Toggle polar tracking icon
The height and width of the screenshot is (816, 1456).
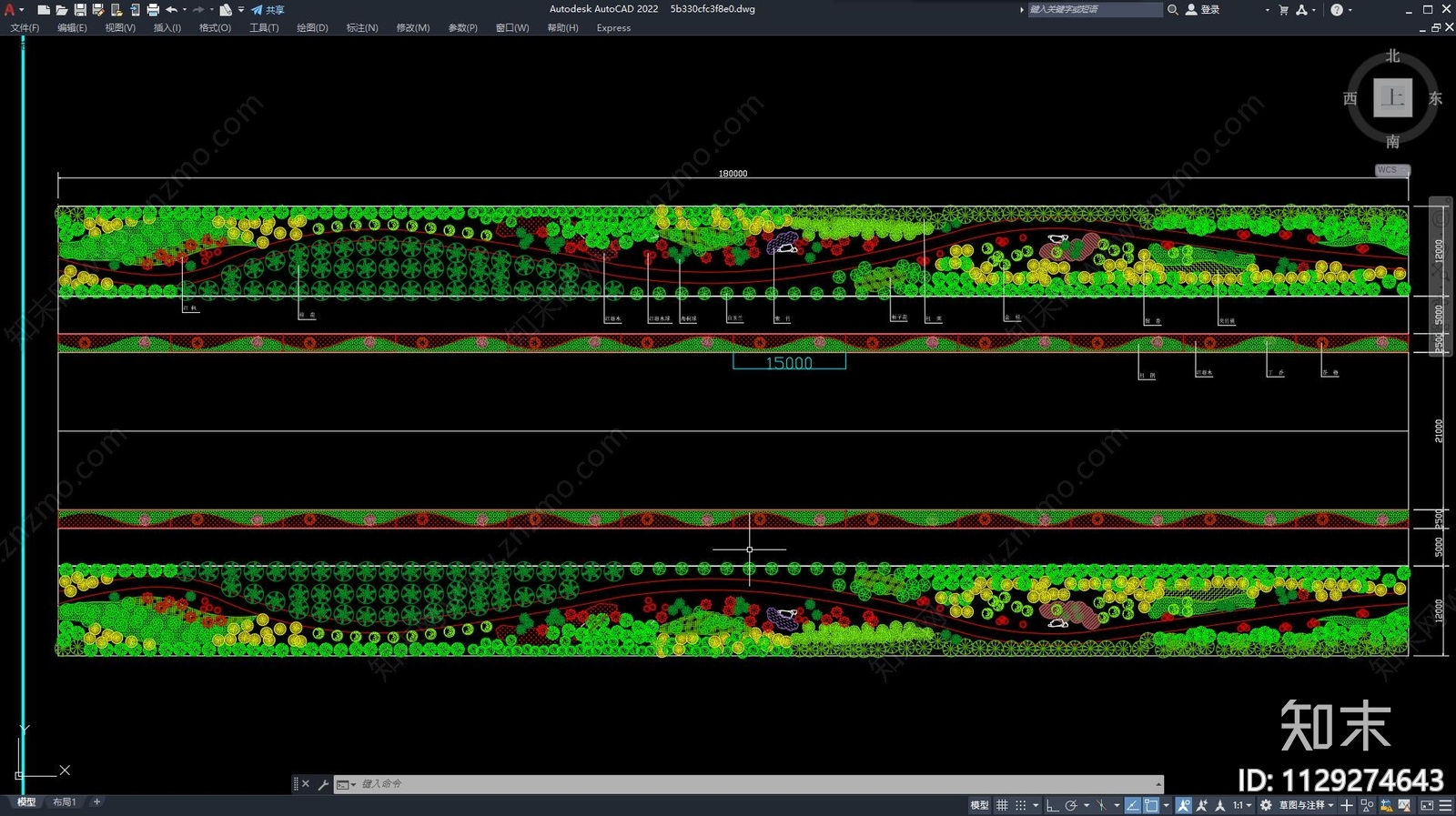(1071, 805)
